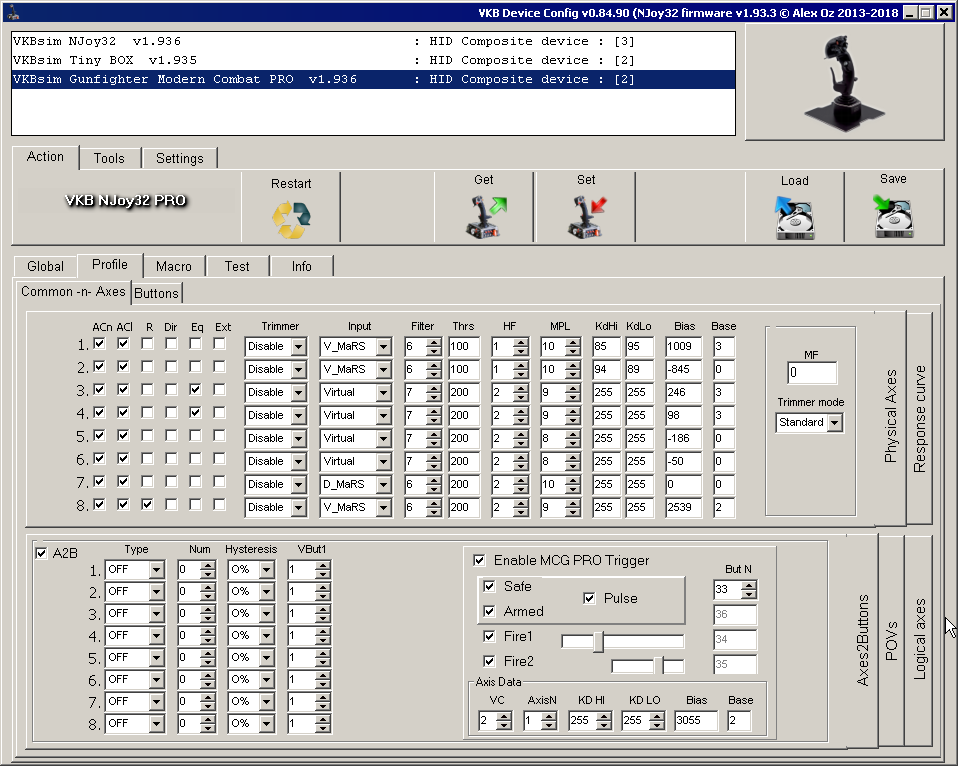Select the VKBsim Tiny BOX device
958x766 pixels.
click(373, 60)
